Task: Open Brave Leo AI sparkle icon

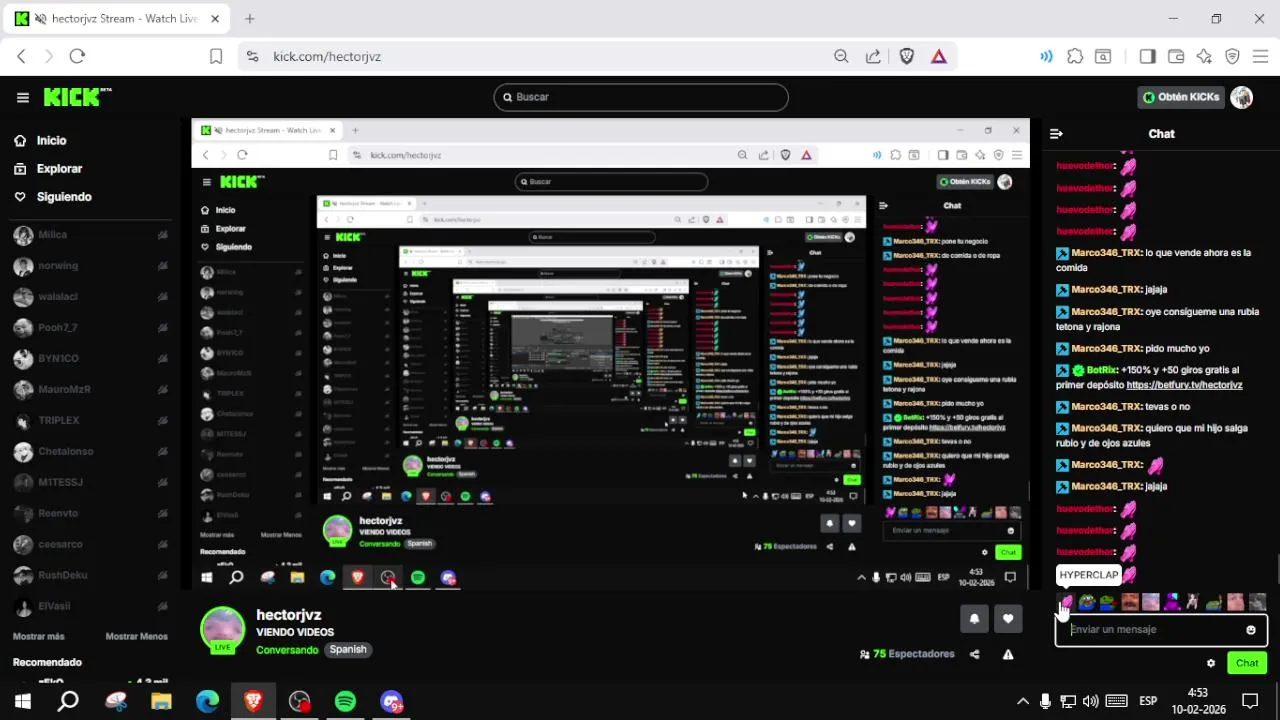Action: [x=1204, y=57]
